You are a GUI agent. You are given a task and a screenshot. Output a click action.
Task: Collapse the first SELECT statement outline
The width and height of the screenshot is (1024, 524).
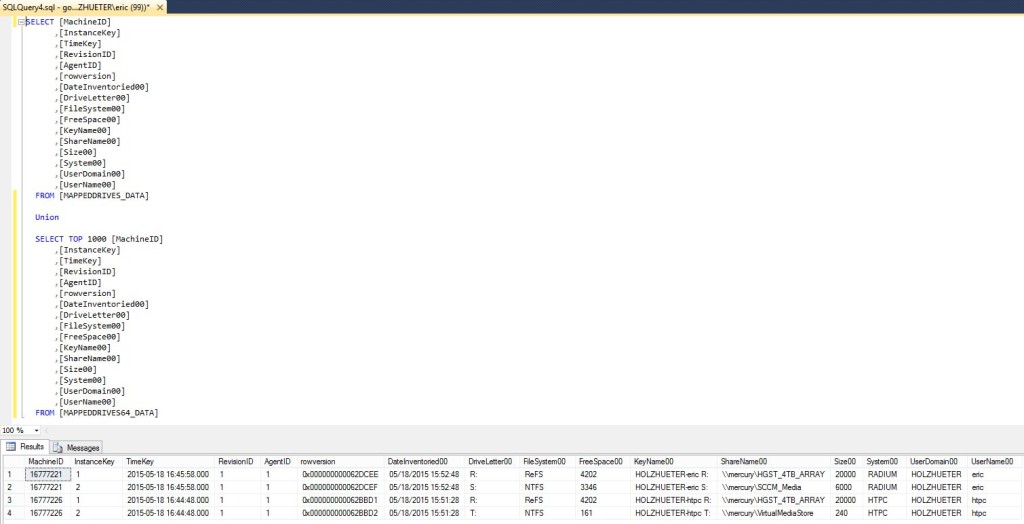click(x=22, y=22)
